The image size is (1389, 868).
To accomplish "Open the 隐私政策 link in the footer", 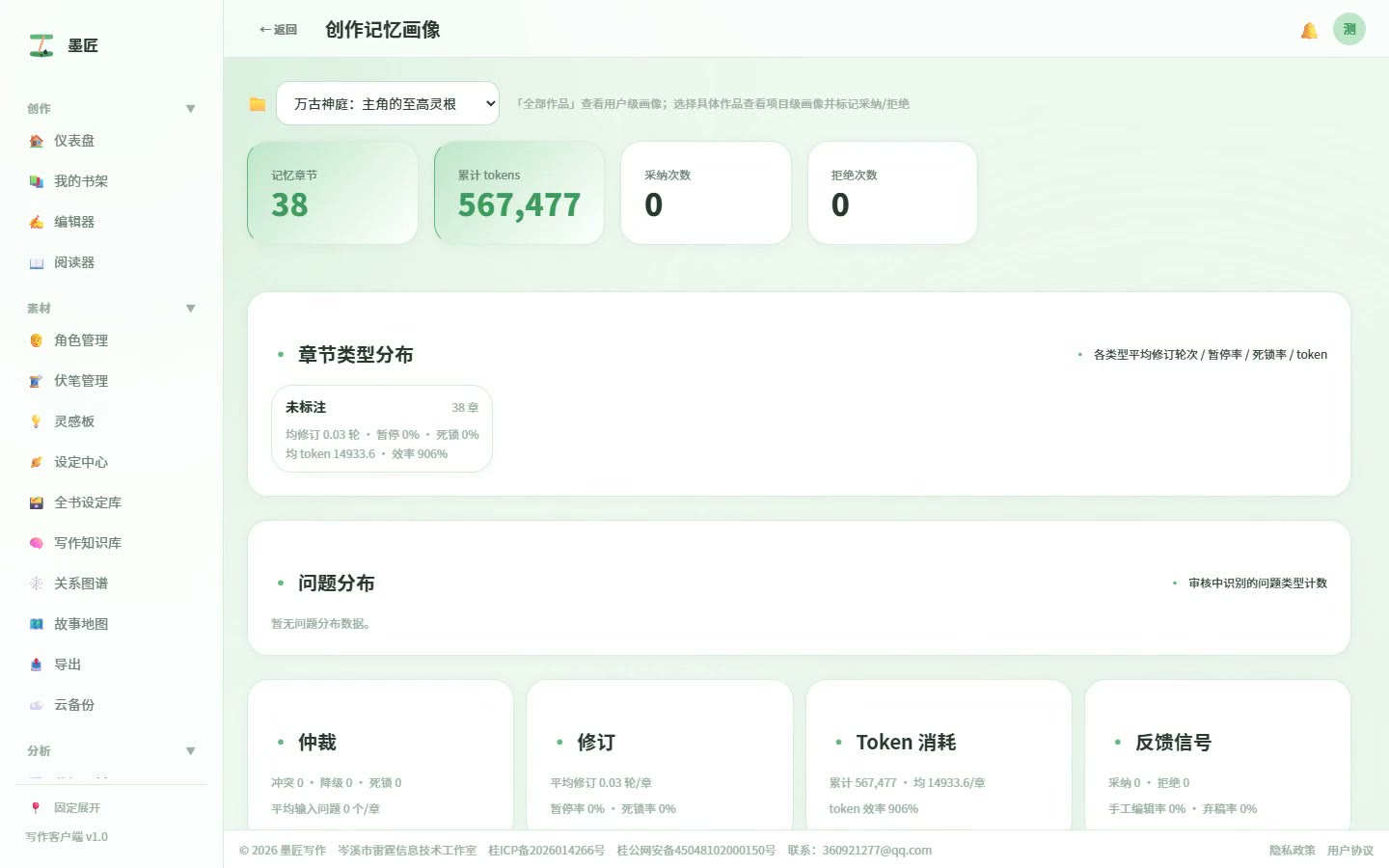I will pos(1293,851).
